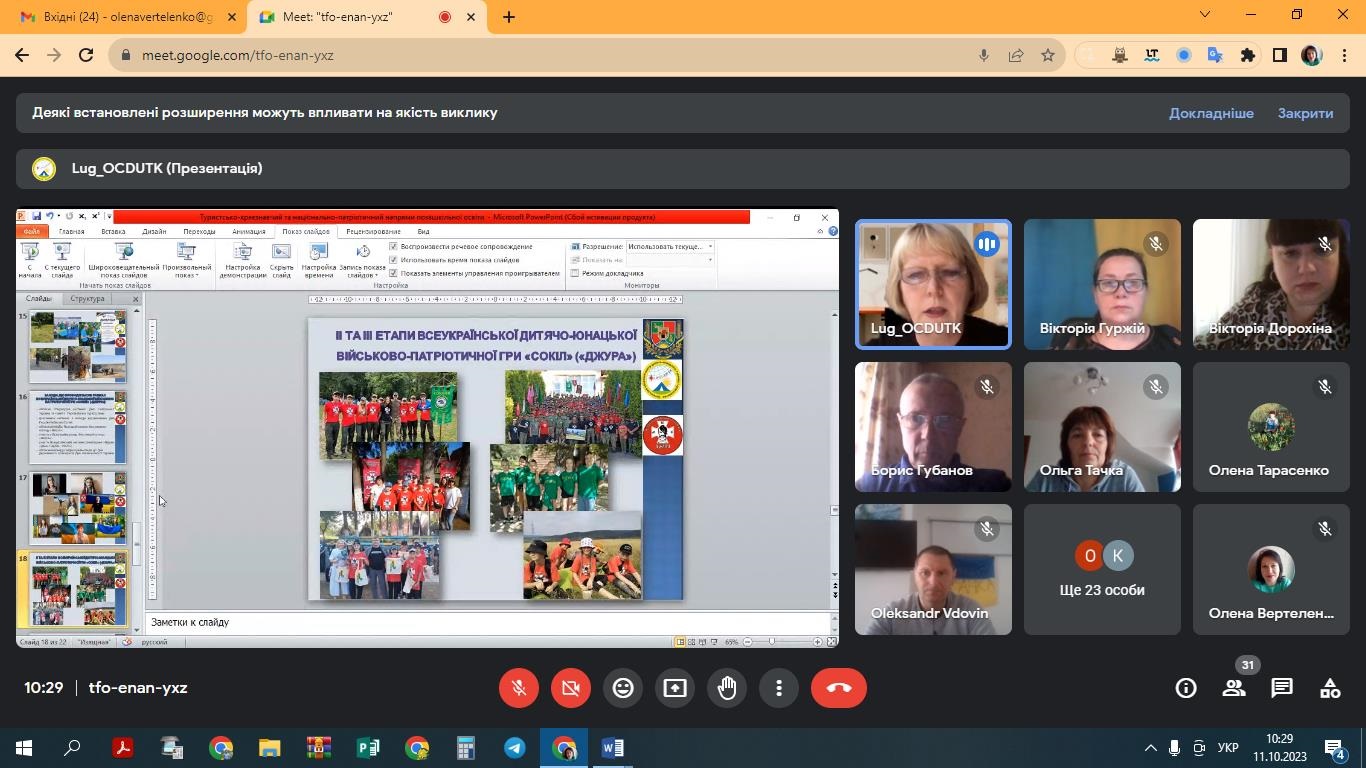Click the Докладніше link

(x=1211, y=113)
